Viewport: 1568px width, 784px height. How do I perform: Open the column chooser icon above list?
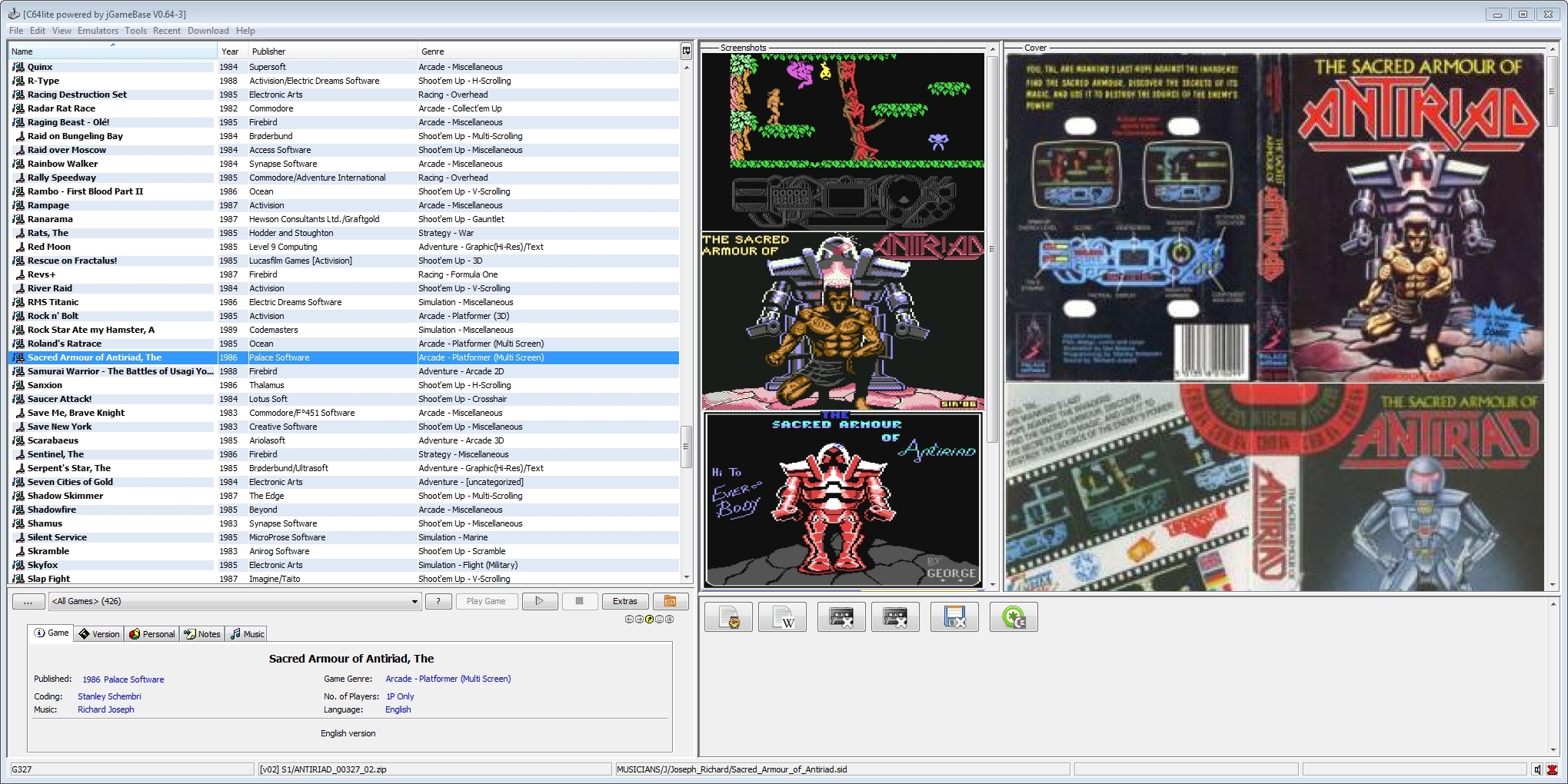click(x=686, y=51)
